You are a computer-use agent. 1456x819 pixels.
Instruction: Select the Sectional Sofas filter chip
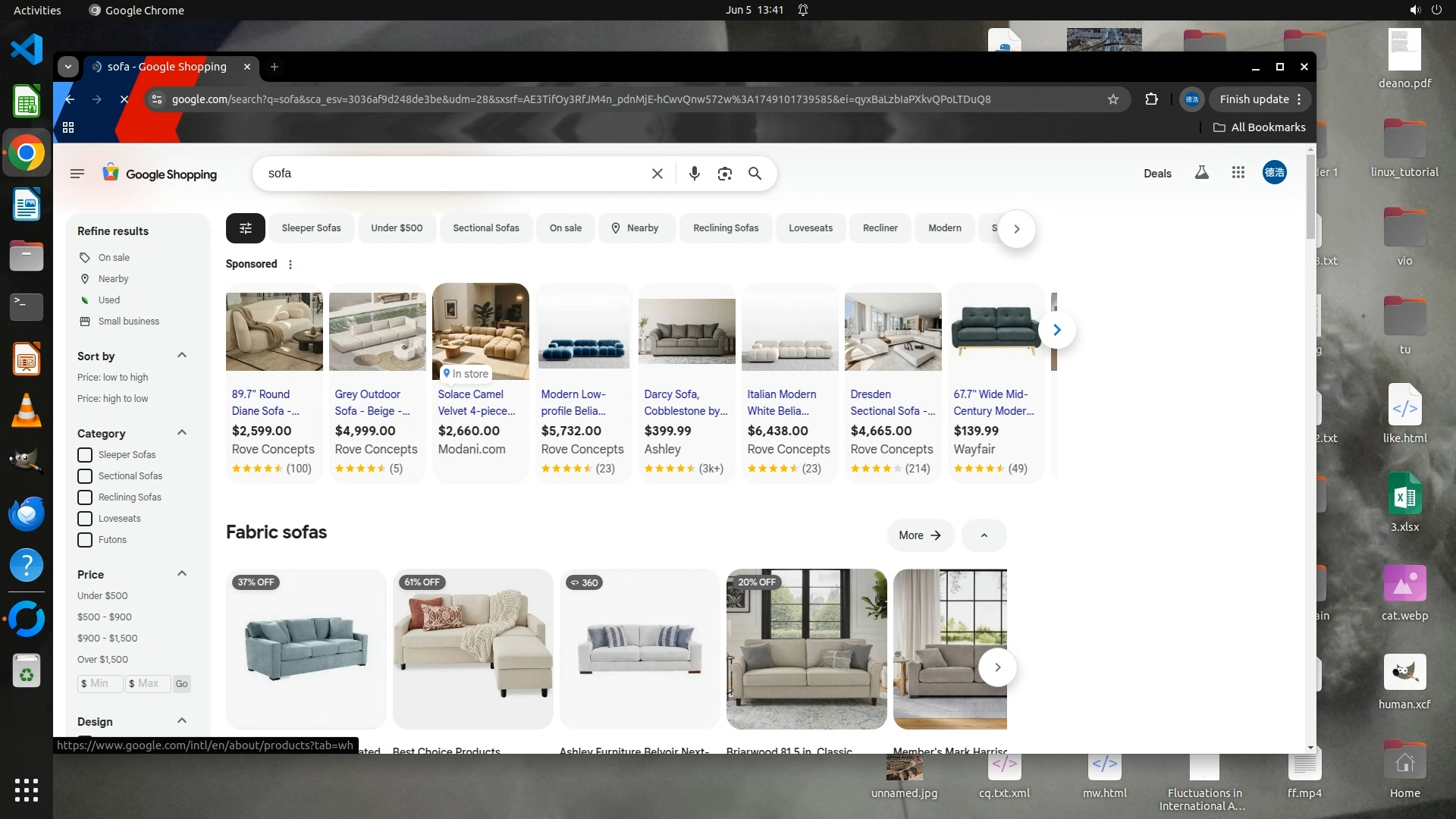[x=486, y=228]
